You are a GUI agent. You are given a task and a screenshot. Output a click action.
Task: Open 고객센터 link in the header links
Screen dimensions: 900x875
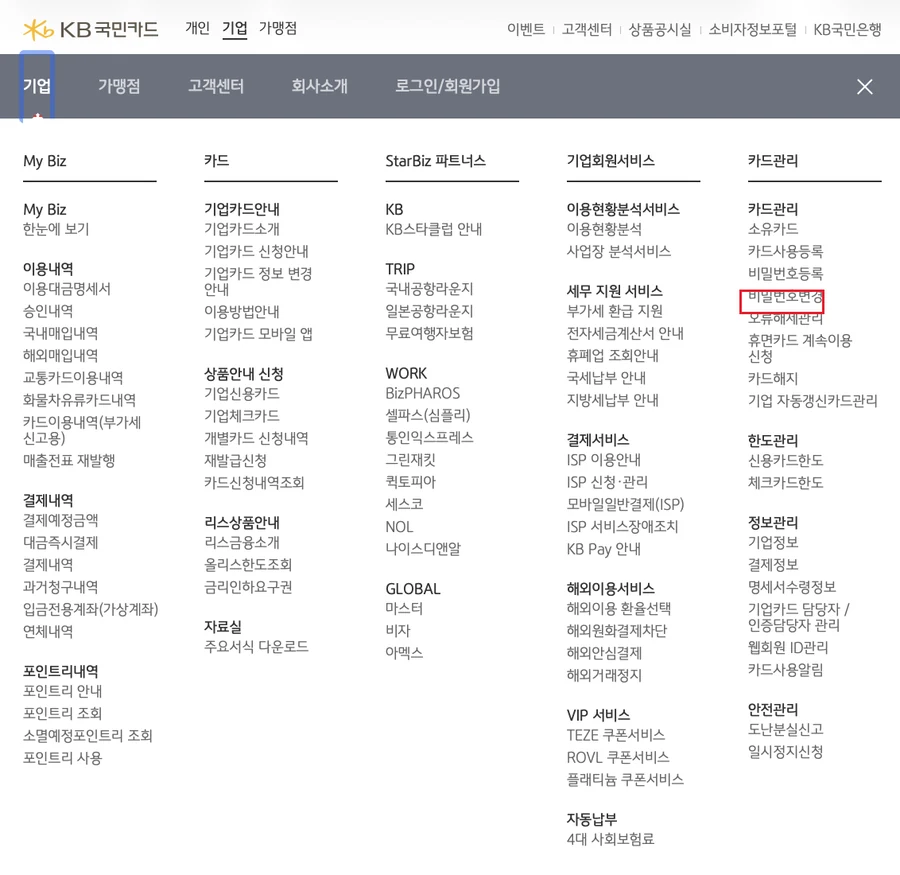point(587,29)
